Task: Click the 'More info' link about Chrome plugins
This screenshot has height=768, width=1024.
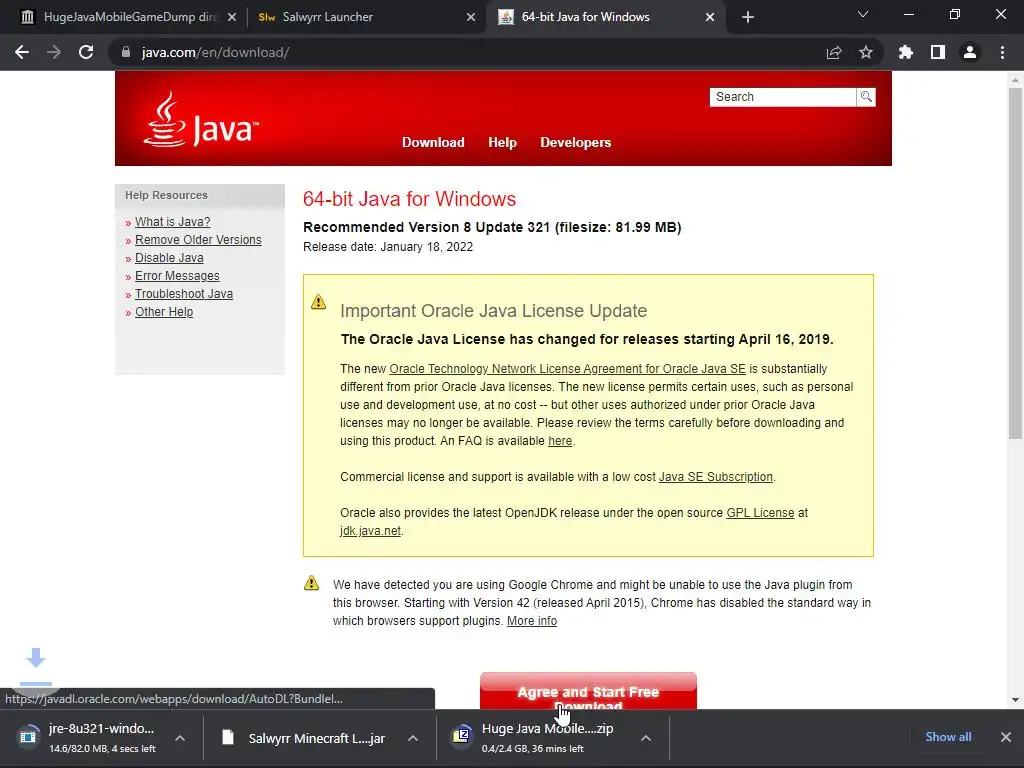Action: coord(532,620)
